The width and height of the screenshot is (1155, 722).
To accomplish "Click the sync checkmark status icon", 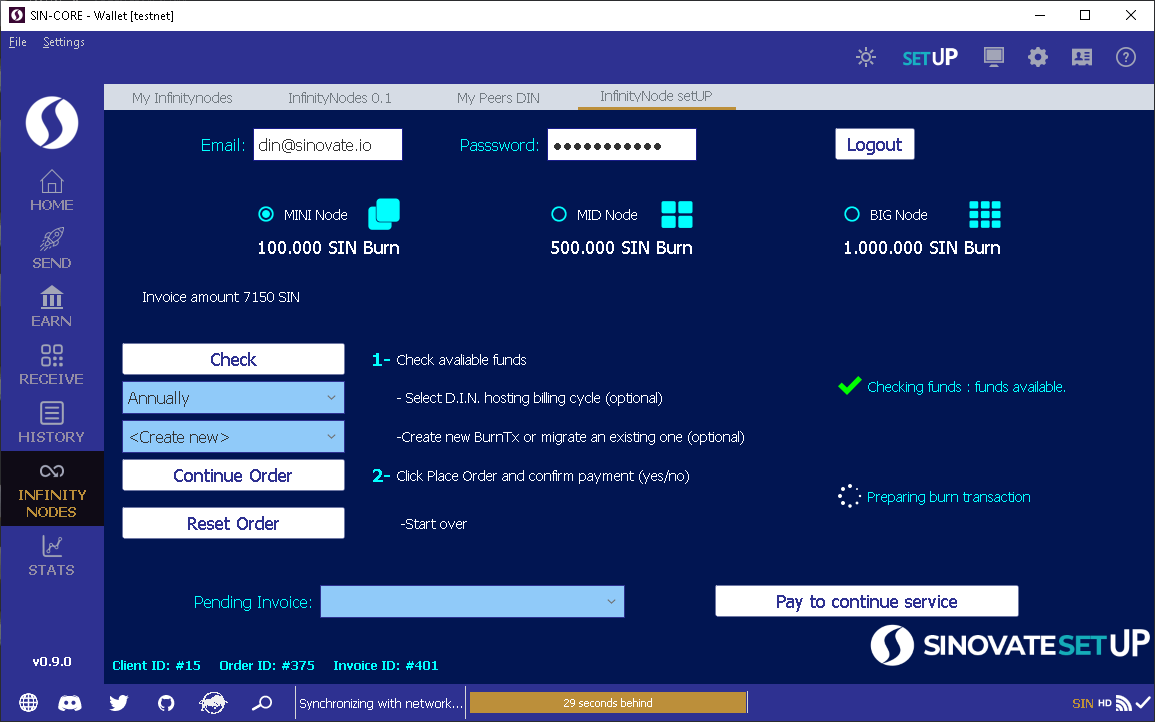I will point(1143,704).
